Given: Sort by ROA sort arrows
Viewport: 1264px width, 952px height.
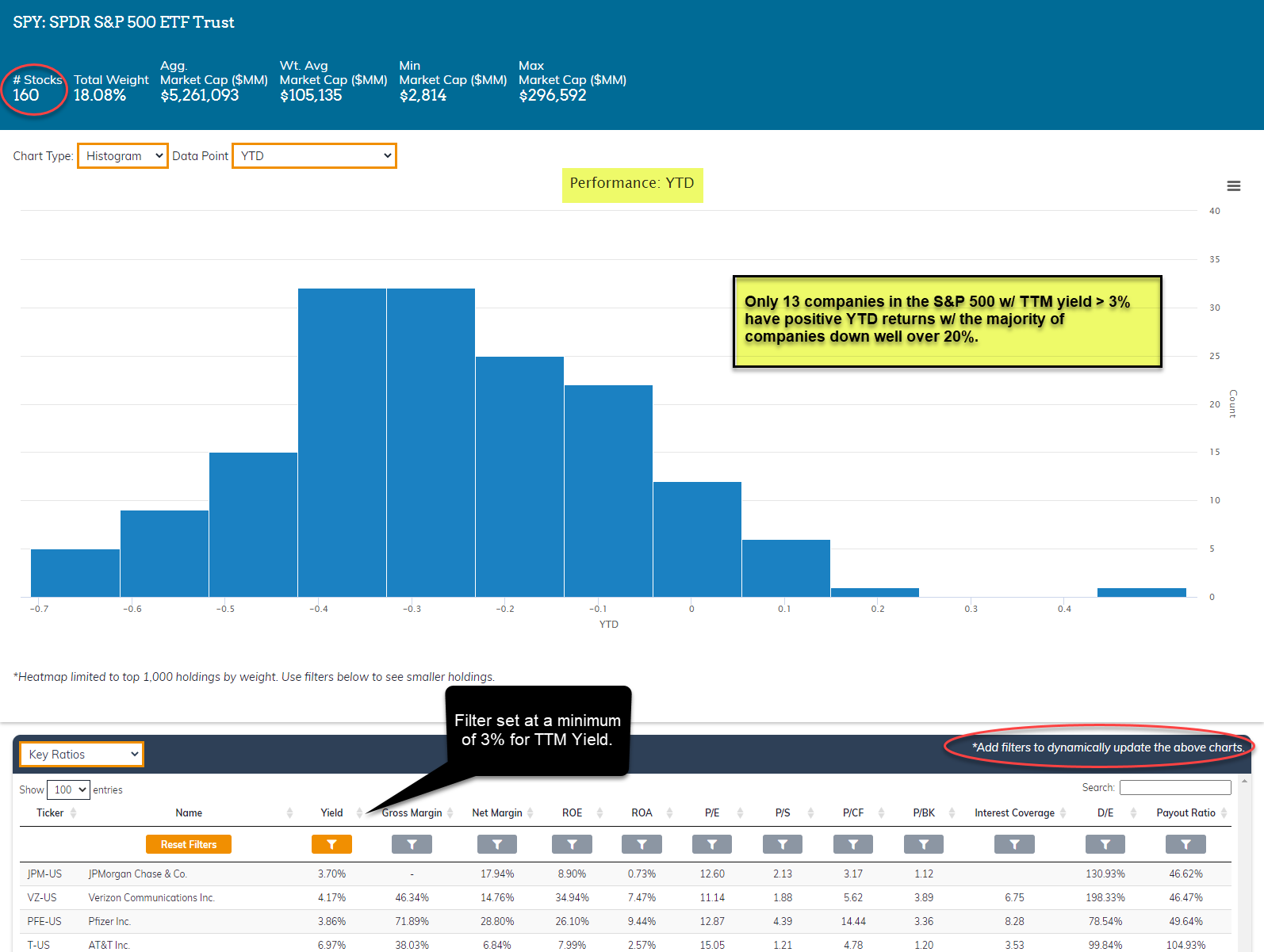Looking at the screenshot, I should point(669,812).
